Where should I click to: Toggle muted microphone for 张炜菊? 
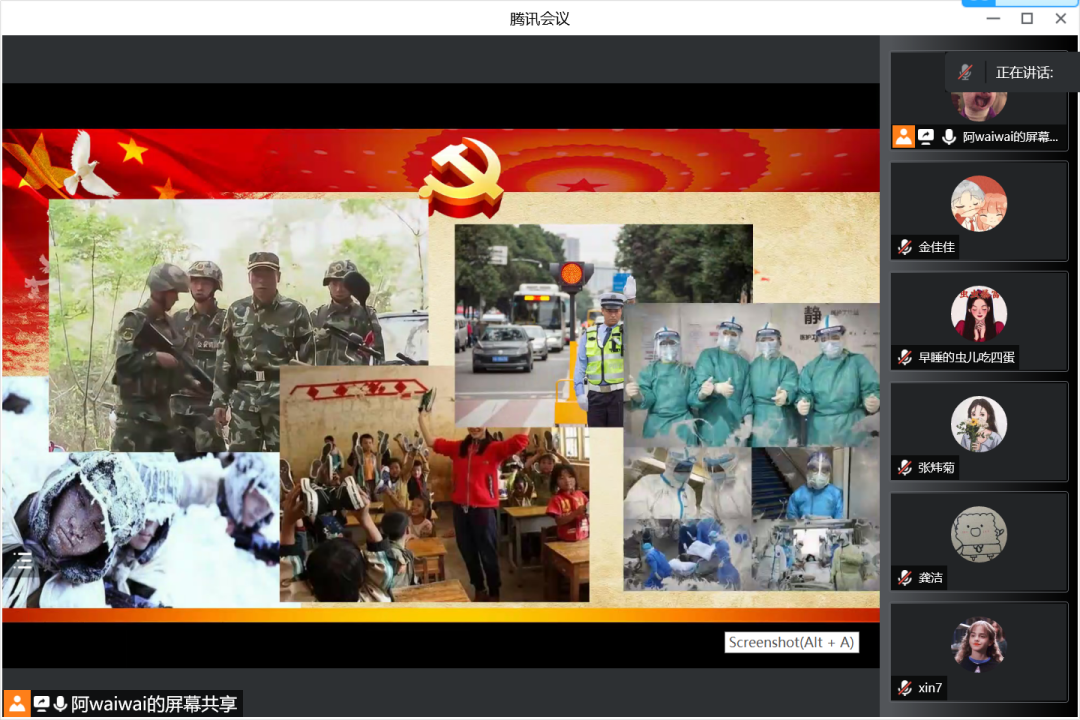(x=905, y=468)
